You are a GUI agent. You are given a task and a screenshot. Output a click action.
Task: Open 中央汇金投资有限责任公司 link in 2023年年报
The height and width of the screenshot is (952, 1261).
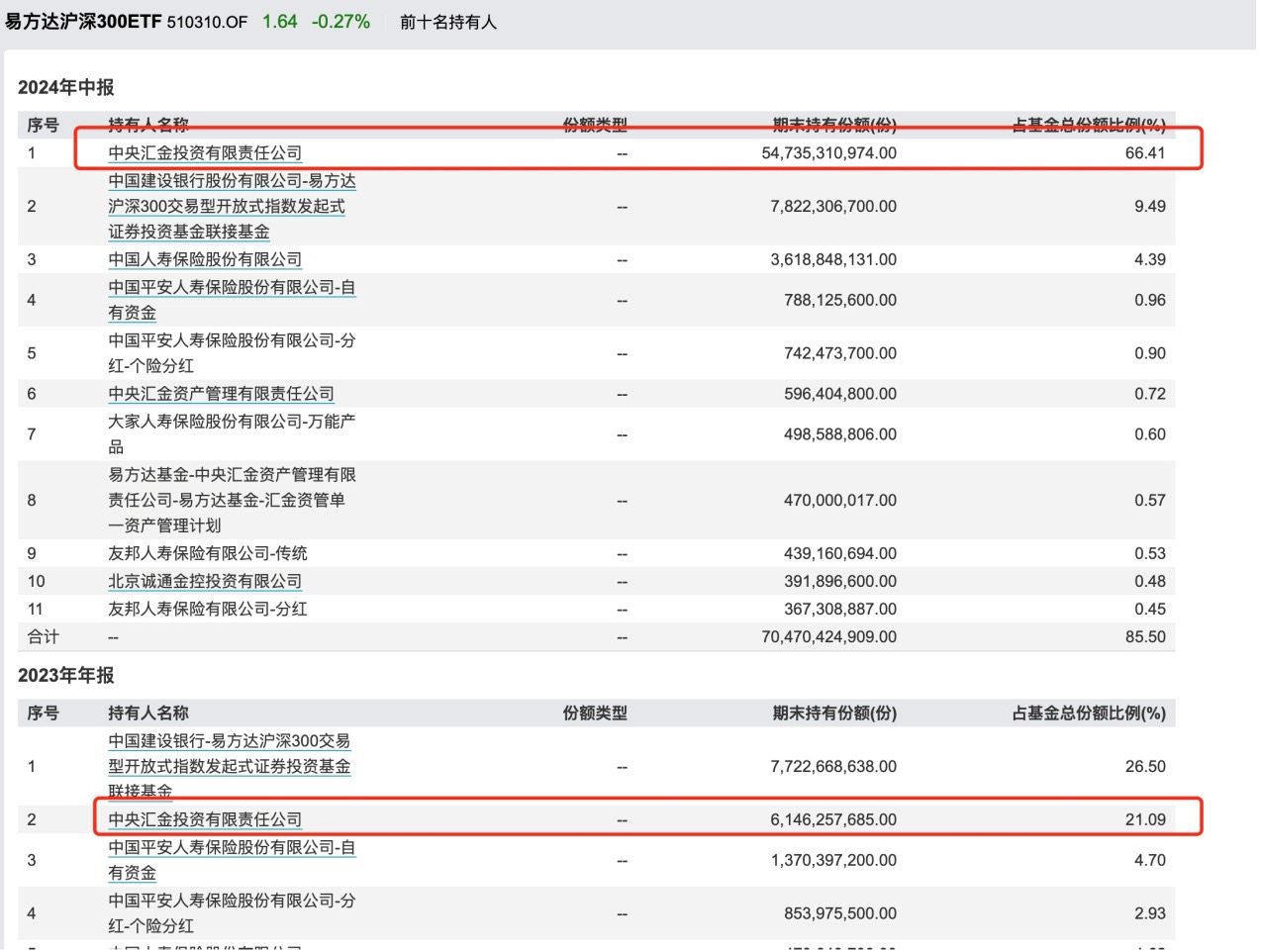point(205,820)
